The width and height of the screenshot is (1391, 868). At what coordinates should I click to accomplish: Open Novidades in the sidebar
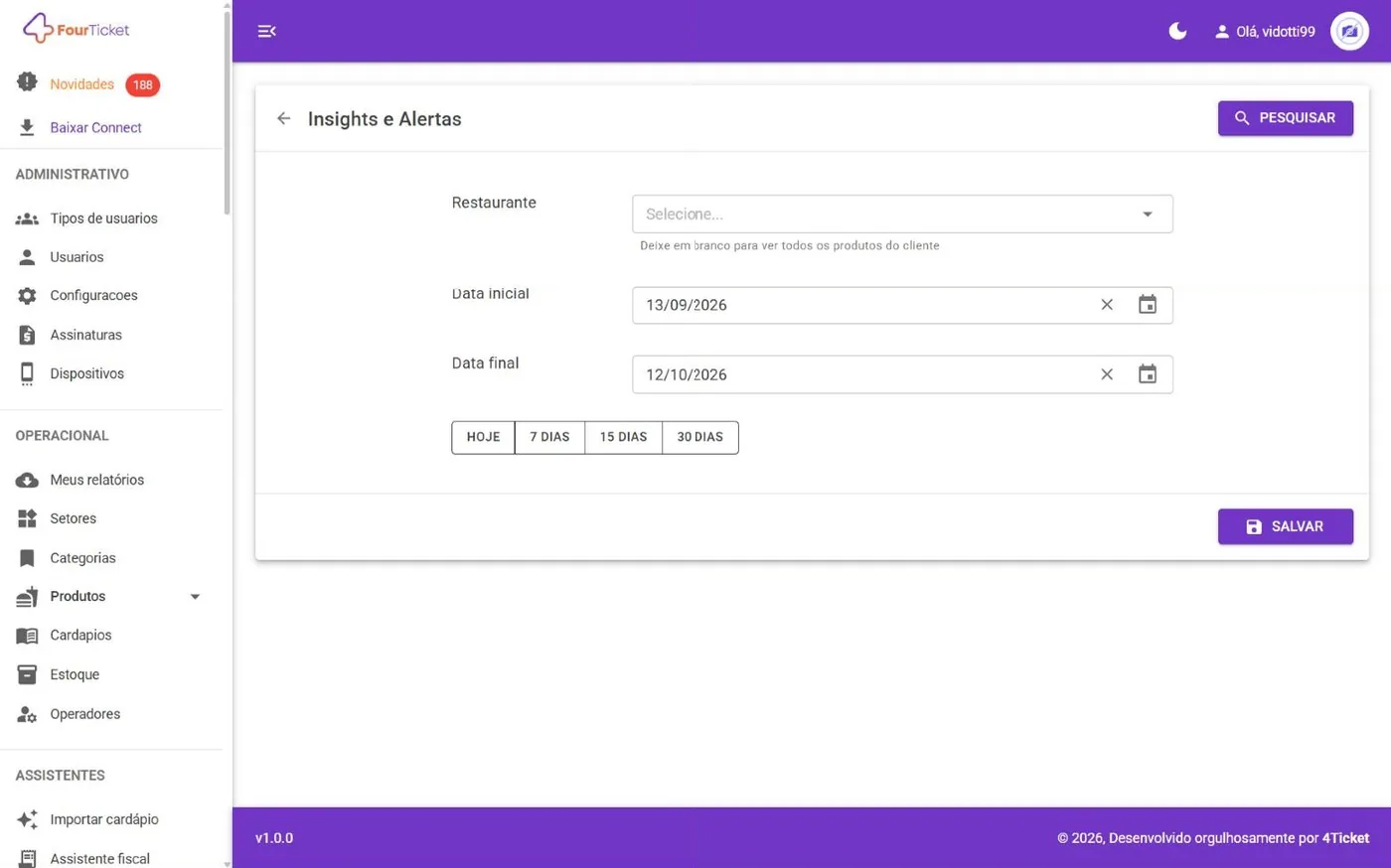click(82, 84)
